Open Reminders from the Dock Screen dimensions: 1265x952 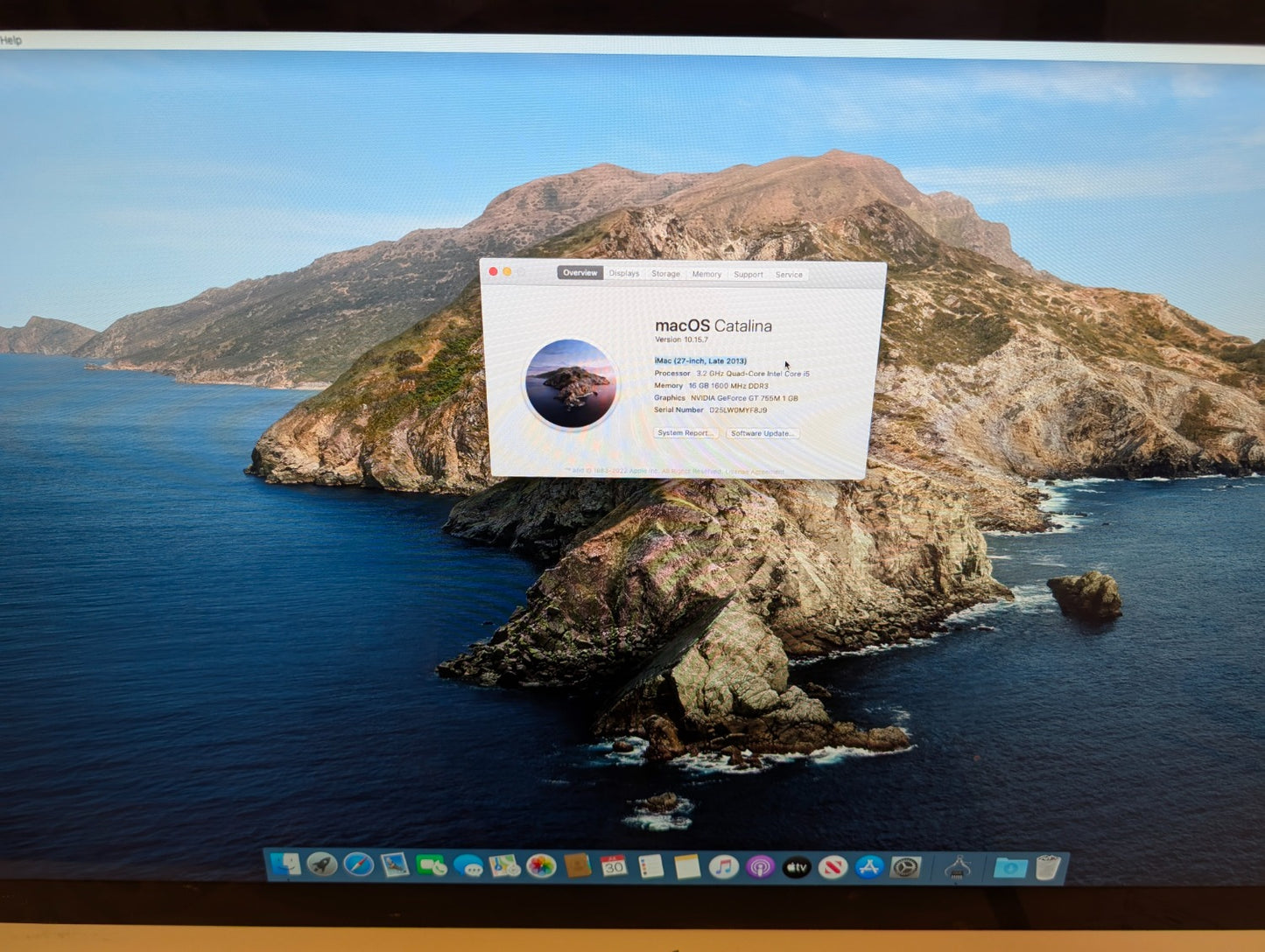(x=650, y=866)
